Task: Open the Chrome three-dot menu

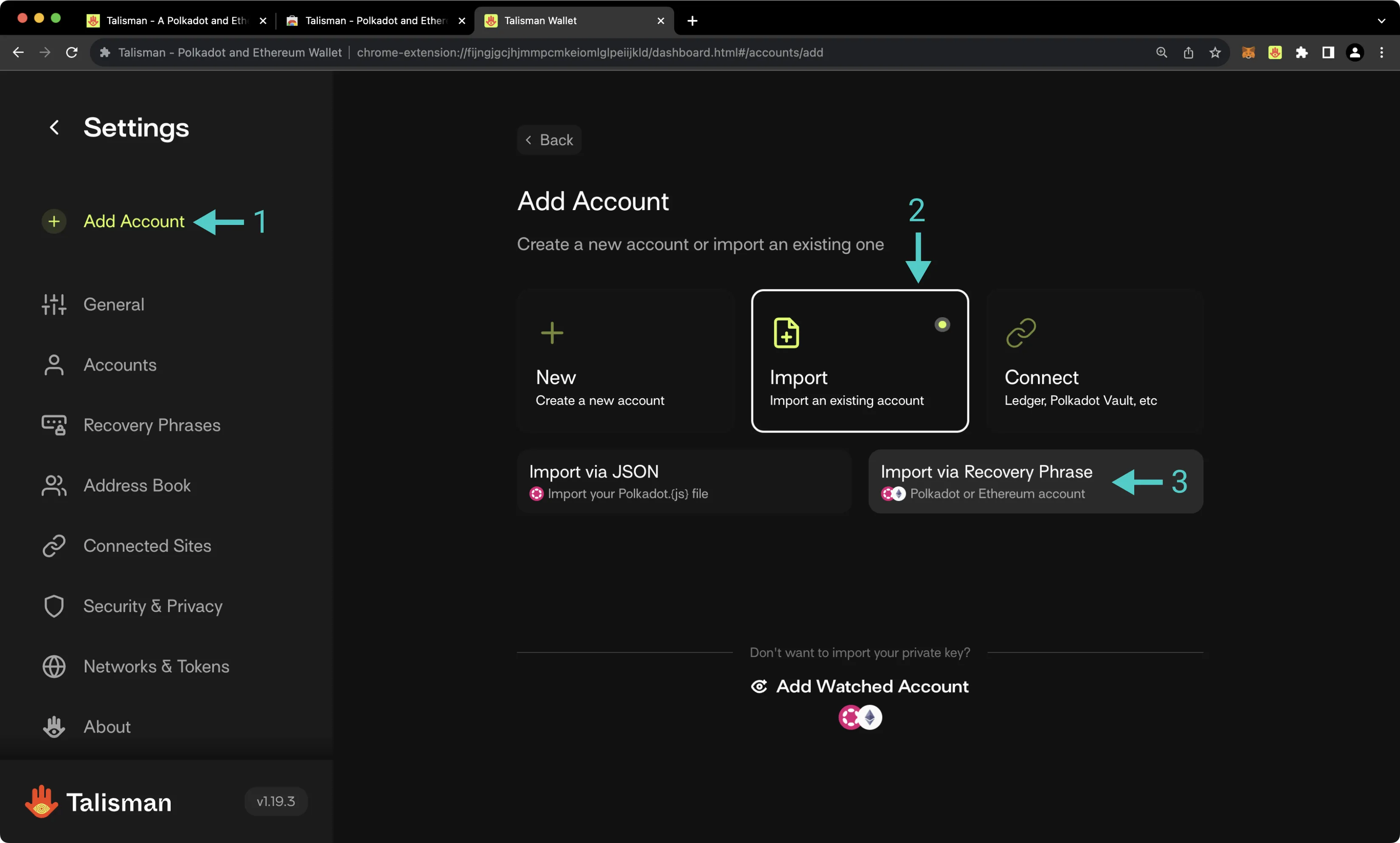Action: (1381, 52)
